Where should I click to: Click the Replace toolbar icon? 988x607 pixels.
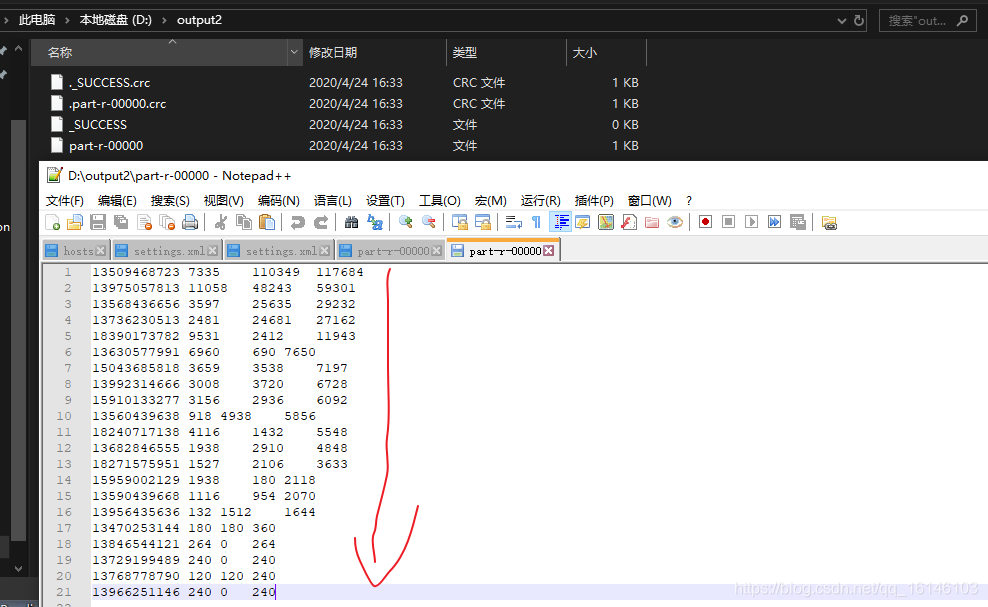click(x=375, y=222)
